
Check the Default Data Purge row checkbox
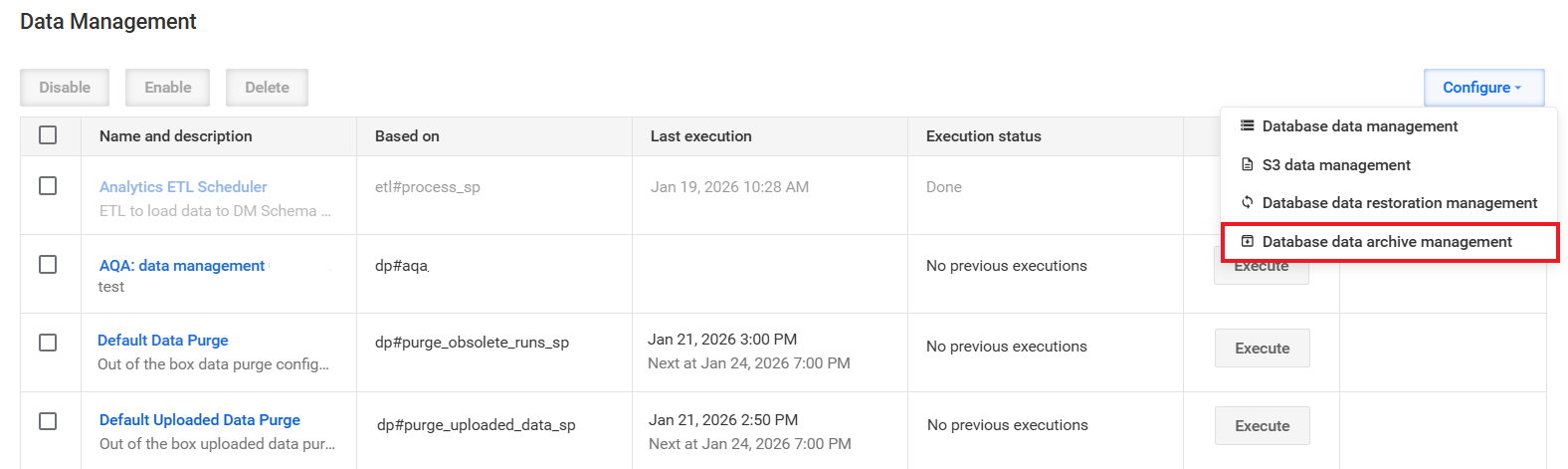48,342
